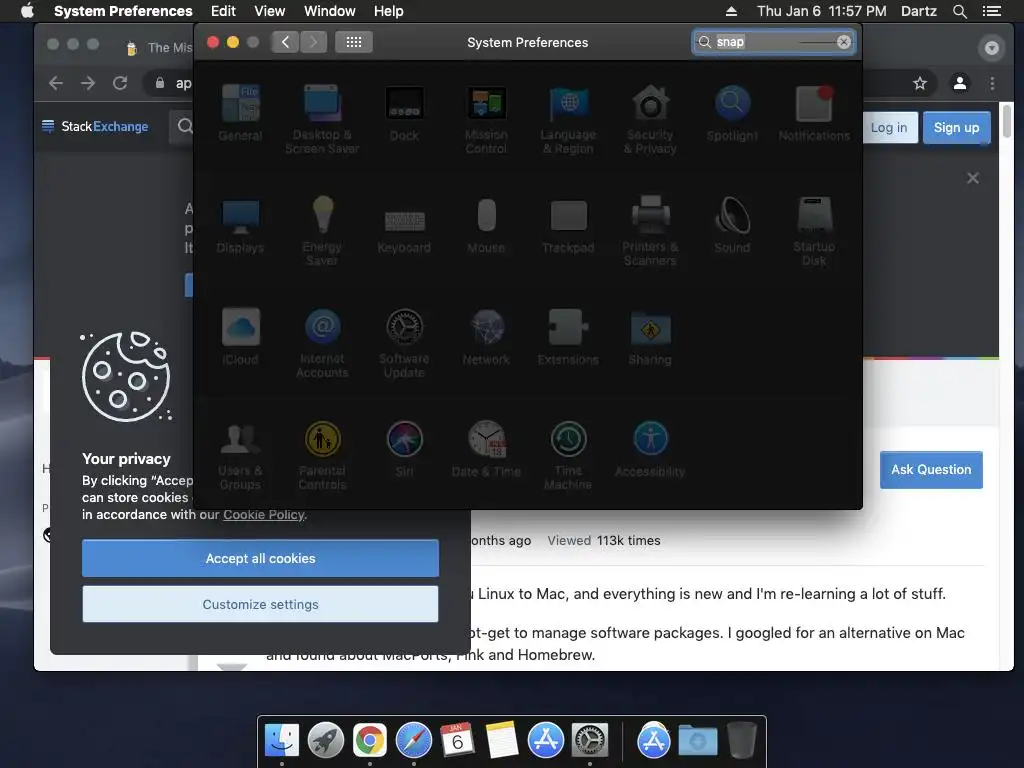The image size is (1024, 768).
Task: Go back in System Preferences
Action: coord(285,42)
